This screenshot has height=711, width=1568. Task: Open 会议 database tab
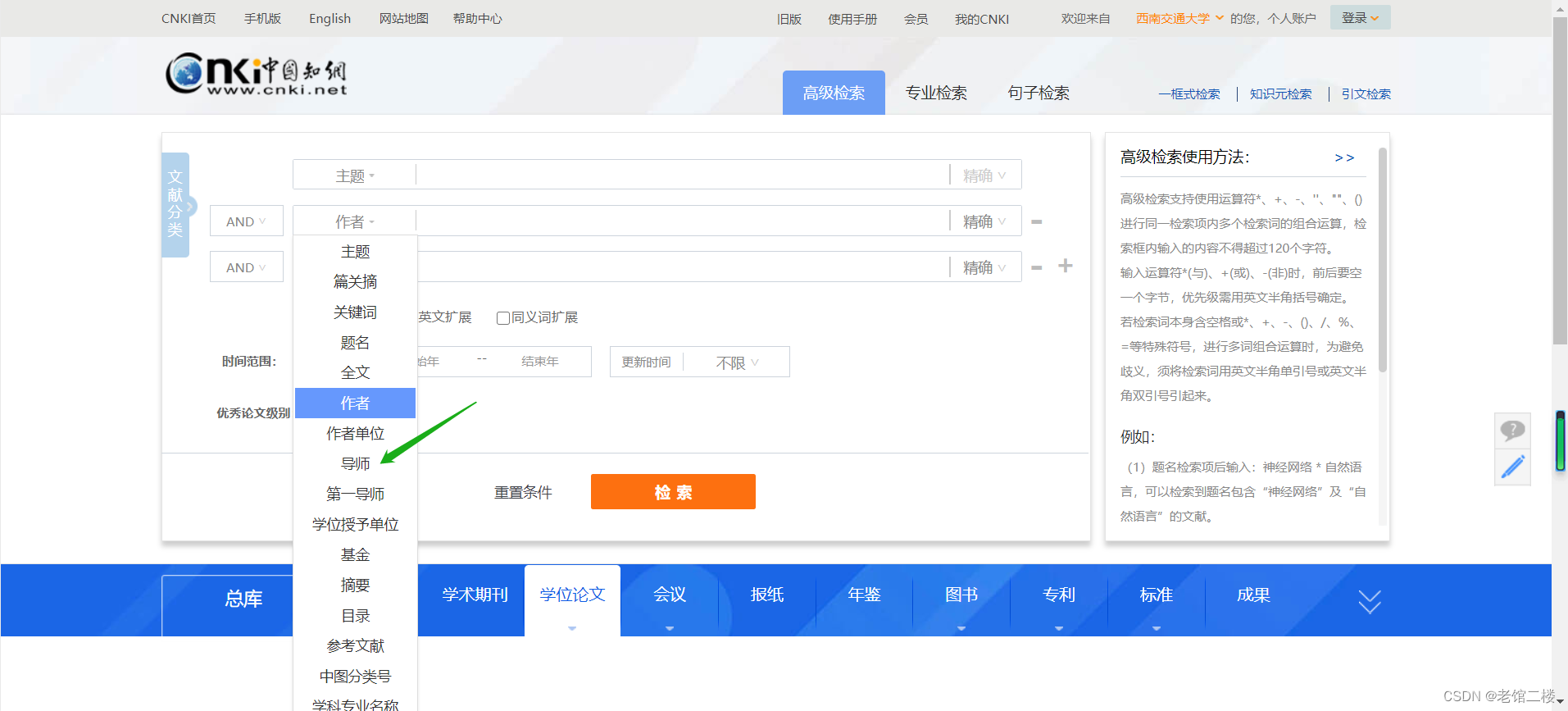[x=670, y=595]
